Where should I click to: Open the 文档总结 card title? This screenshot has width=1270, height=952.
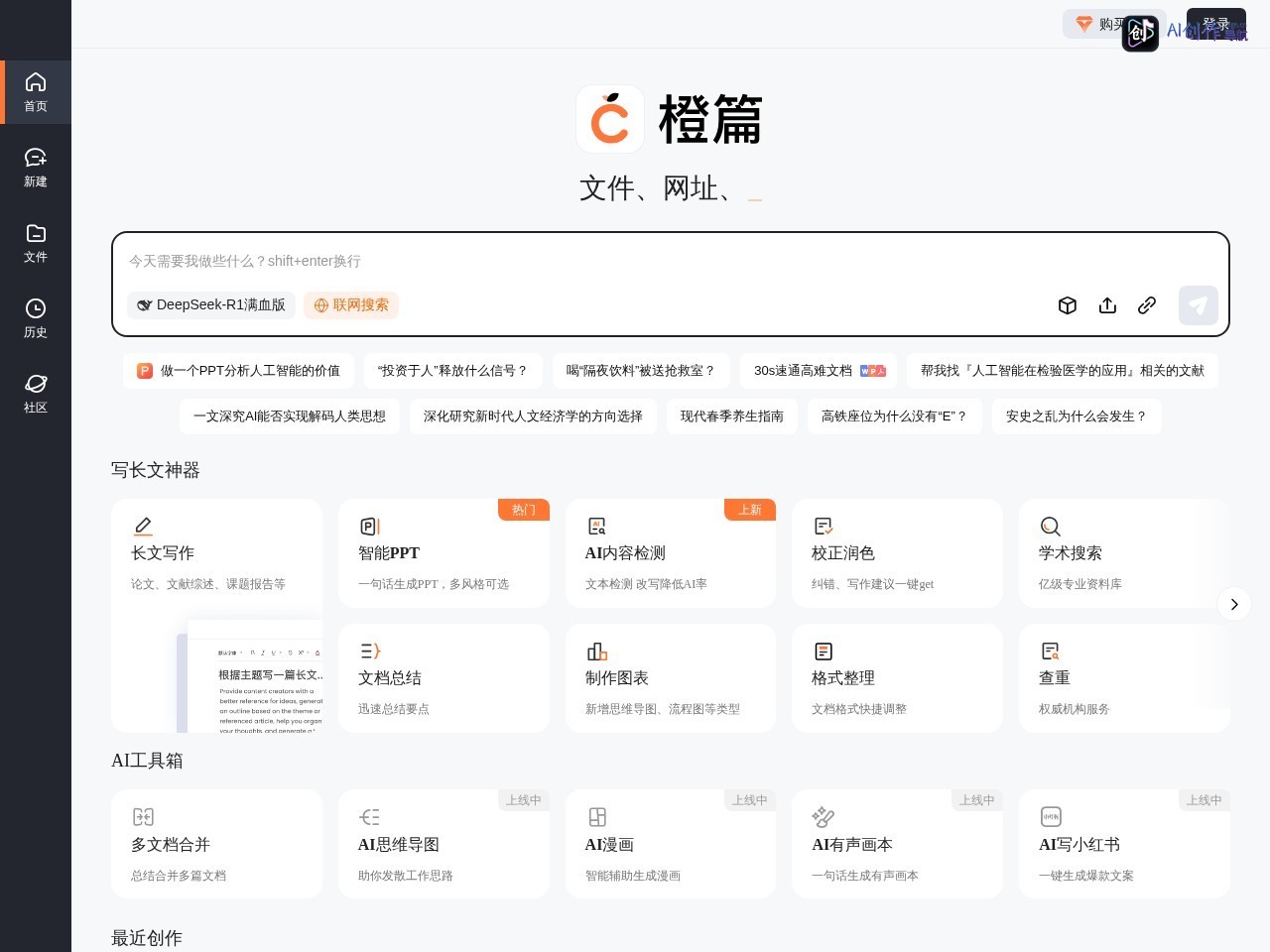click(x=390, y=678)
